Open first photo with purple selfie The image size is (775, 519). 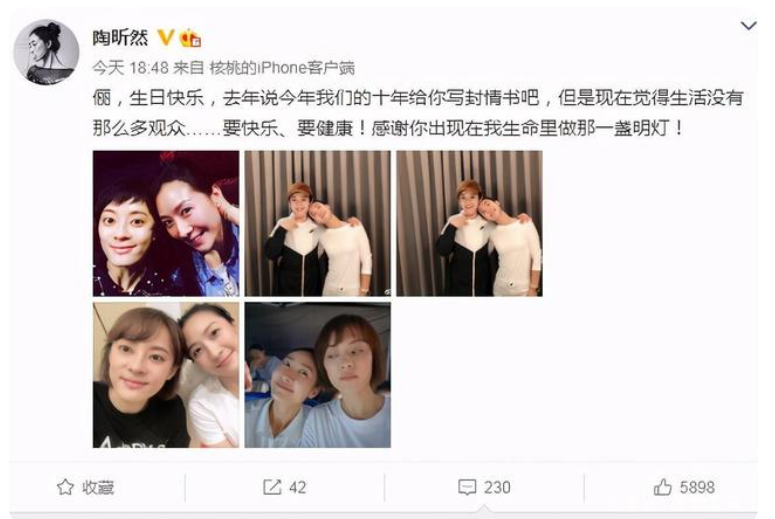tap(166, 223)
